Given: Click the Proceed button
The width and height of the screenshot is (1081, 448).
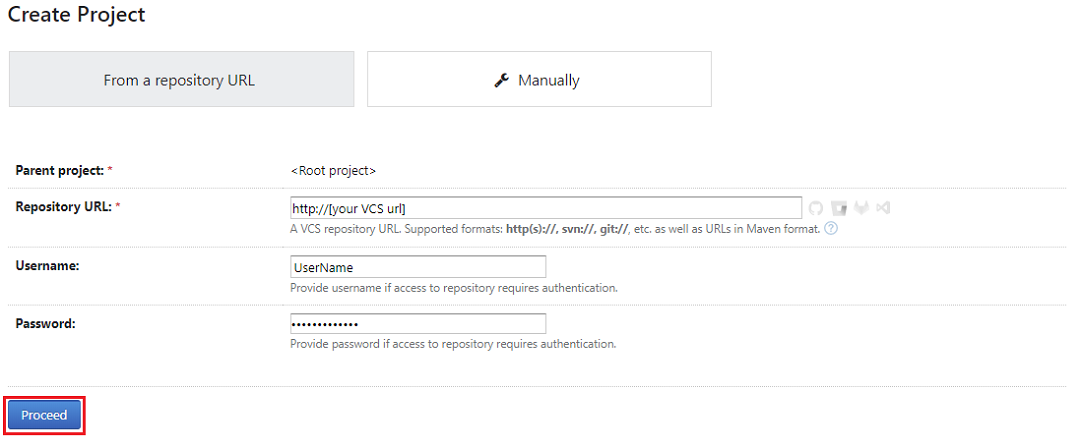Looking at the screenshot, I should pos(44,416).
